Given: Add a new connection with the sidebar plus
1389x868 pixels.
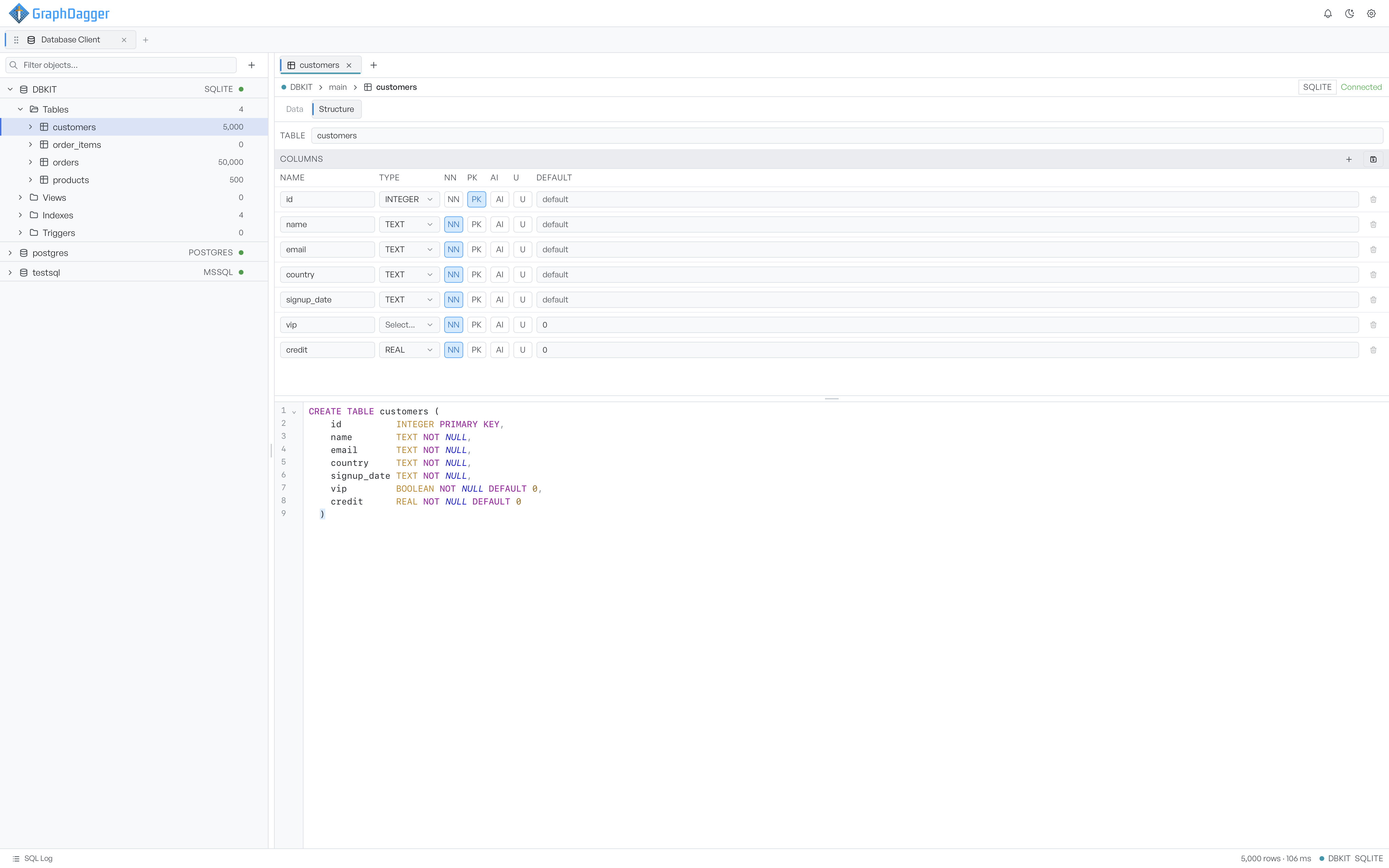Looking at the screenshot, I should [251, 65].
